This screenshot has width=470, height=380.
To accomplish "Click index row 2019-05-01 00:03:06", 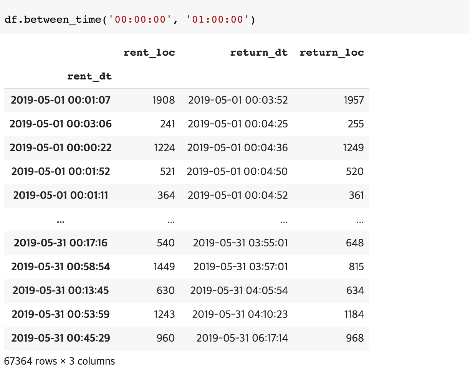I will [x=60, y=124].
